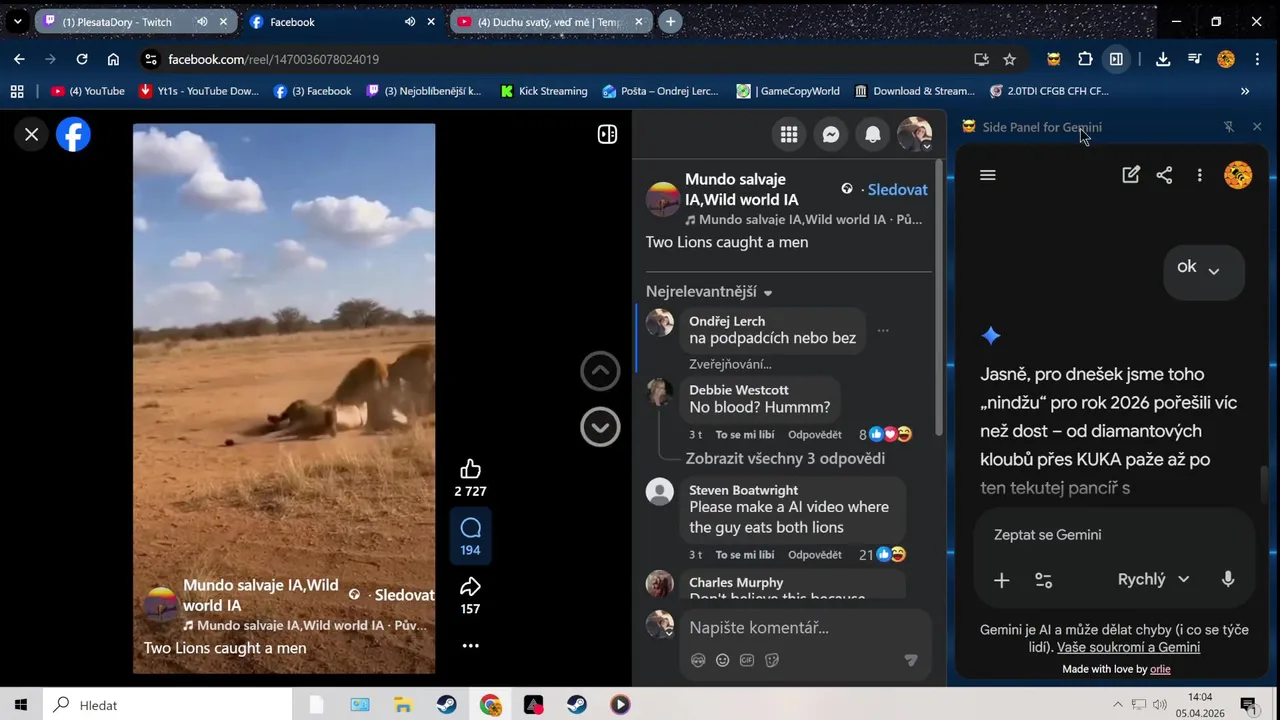Open Vaše soukromí a Gemini link
Image resolution: width=1280 pixels, height=720 pixels.
[x=1128, y=647]
